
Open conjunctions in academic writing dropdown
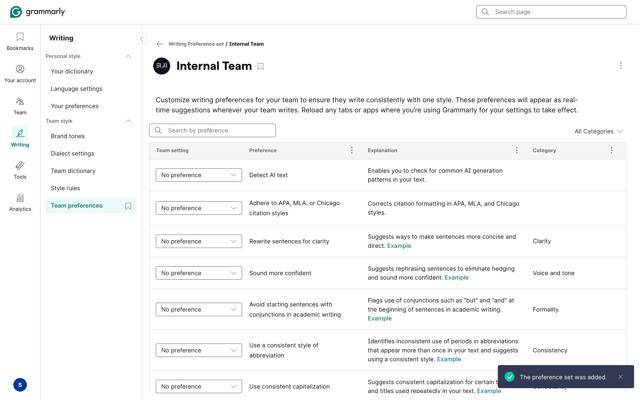point(198,309)
